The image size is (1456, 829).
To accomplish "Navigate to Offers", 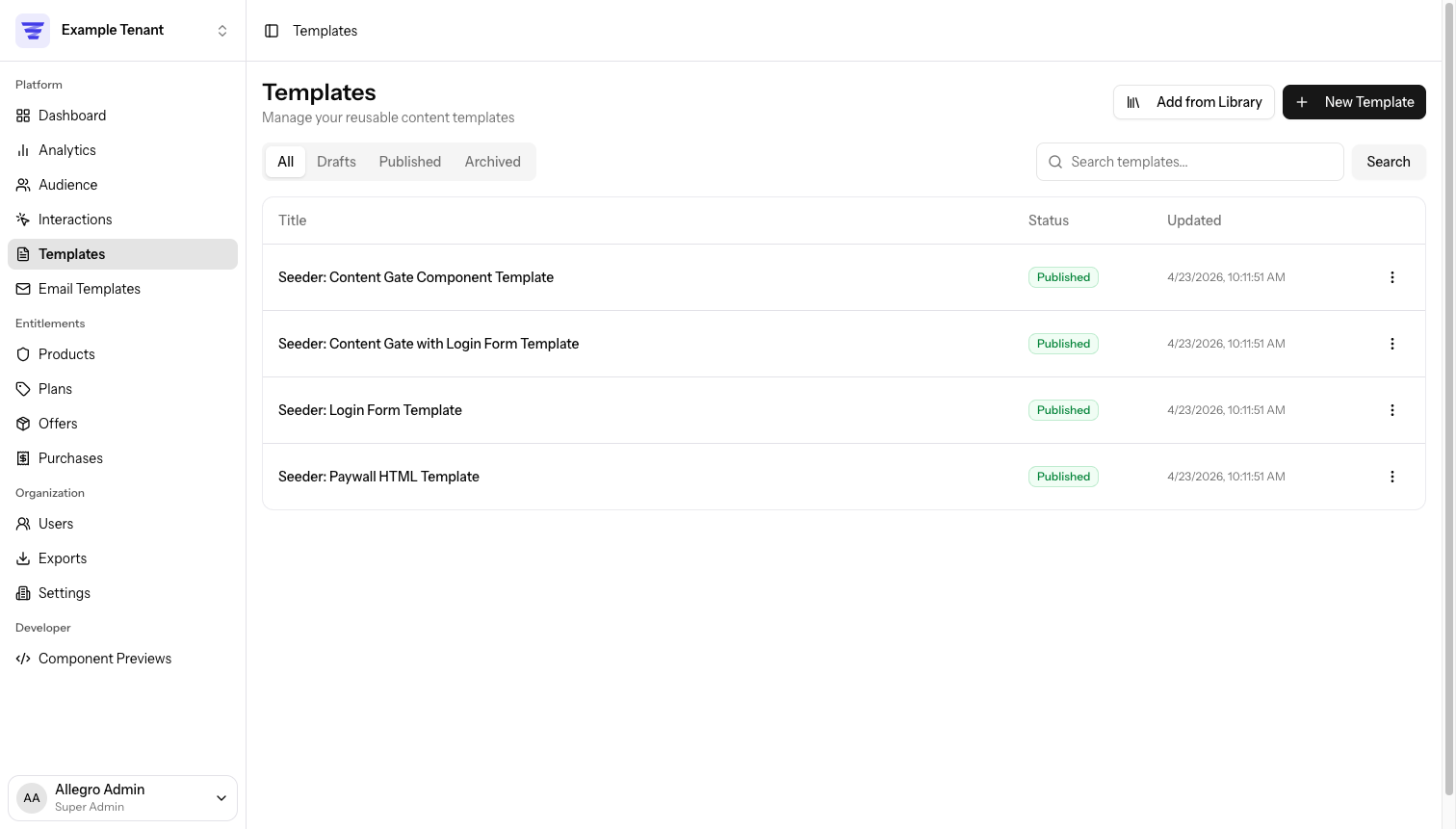I will [x=122, y=424].
